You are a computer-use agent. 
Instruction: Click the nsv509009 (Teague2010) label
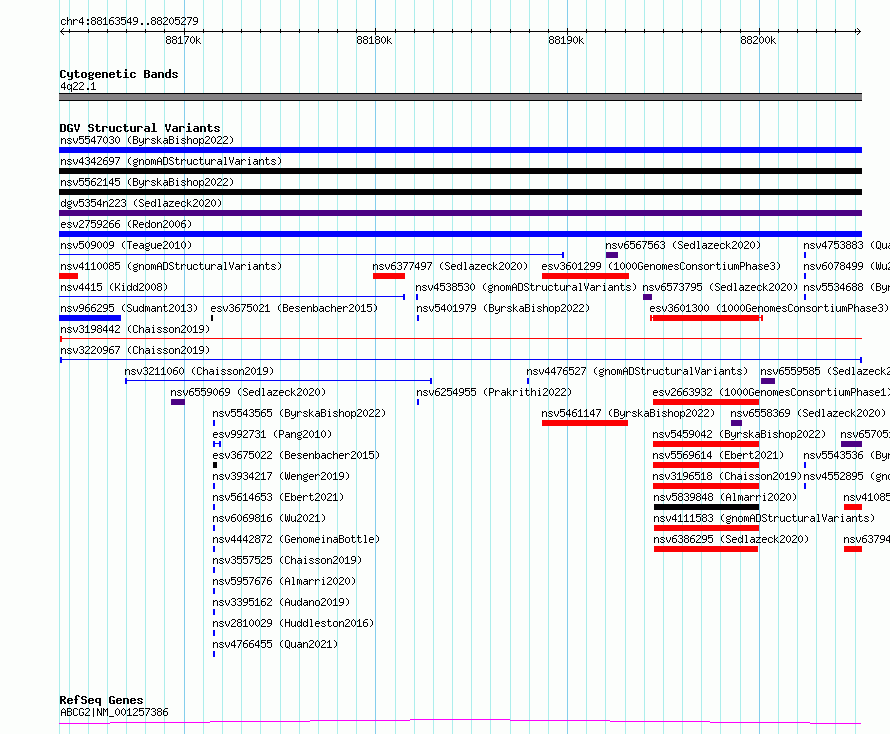point(126,245)
